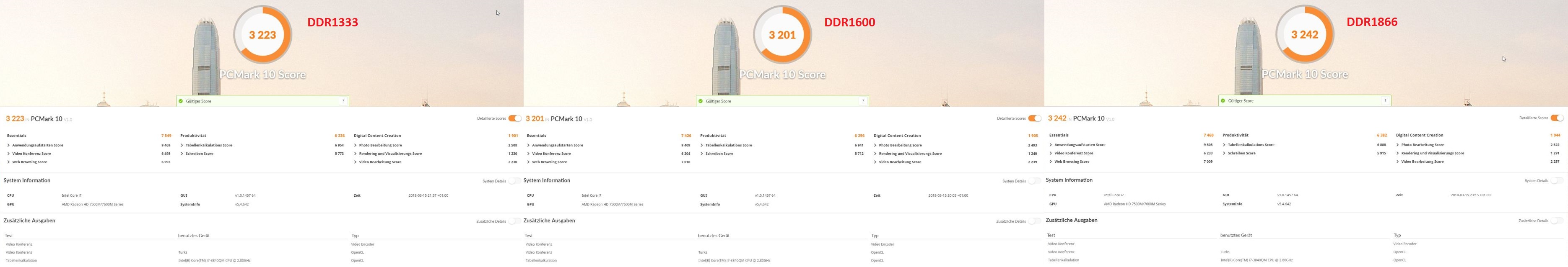The image size is (1568, 267).
Task: Click the green valid-score checkmark in the 3 223 result
Action: (x=181, y=101)
